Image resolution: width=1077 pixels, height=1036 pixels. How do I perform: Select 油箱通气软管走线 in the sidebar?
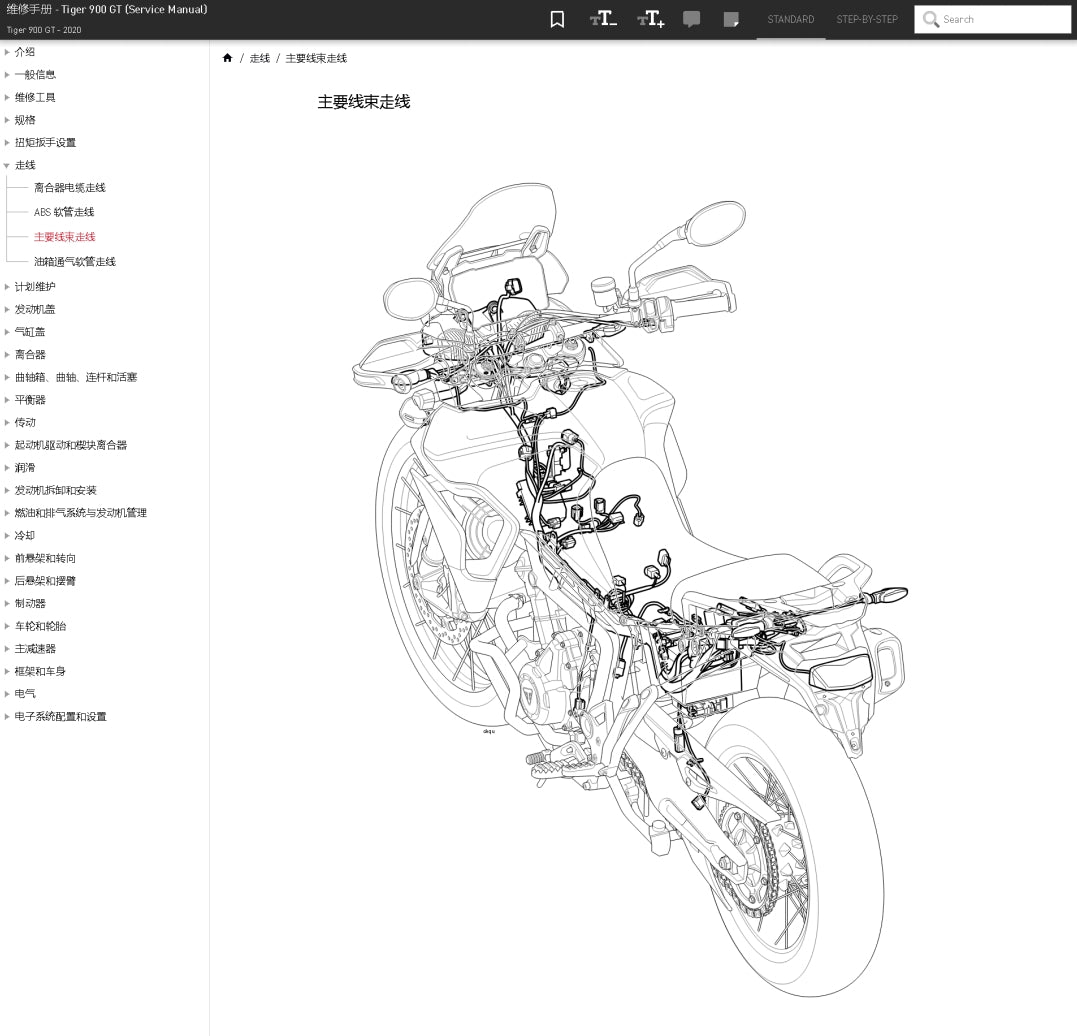(75, 261)
